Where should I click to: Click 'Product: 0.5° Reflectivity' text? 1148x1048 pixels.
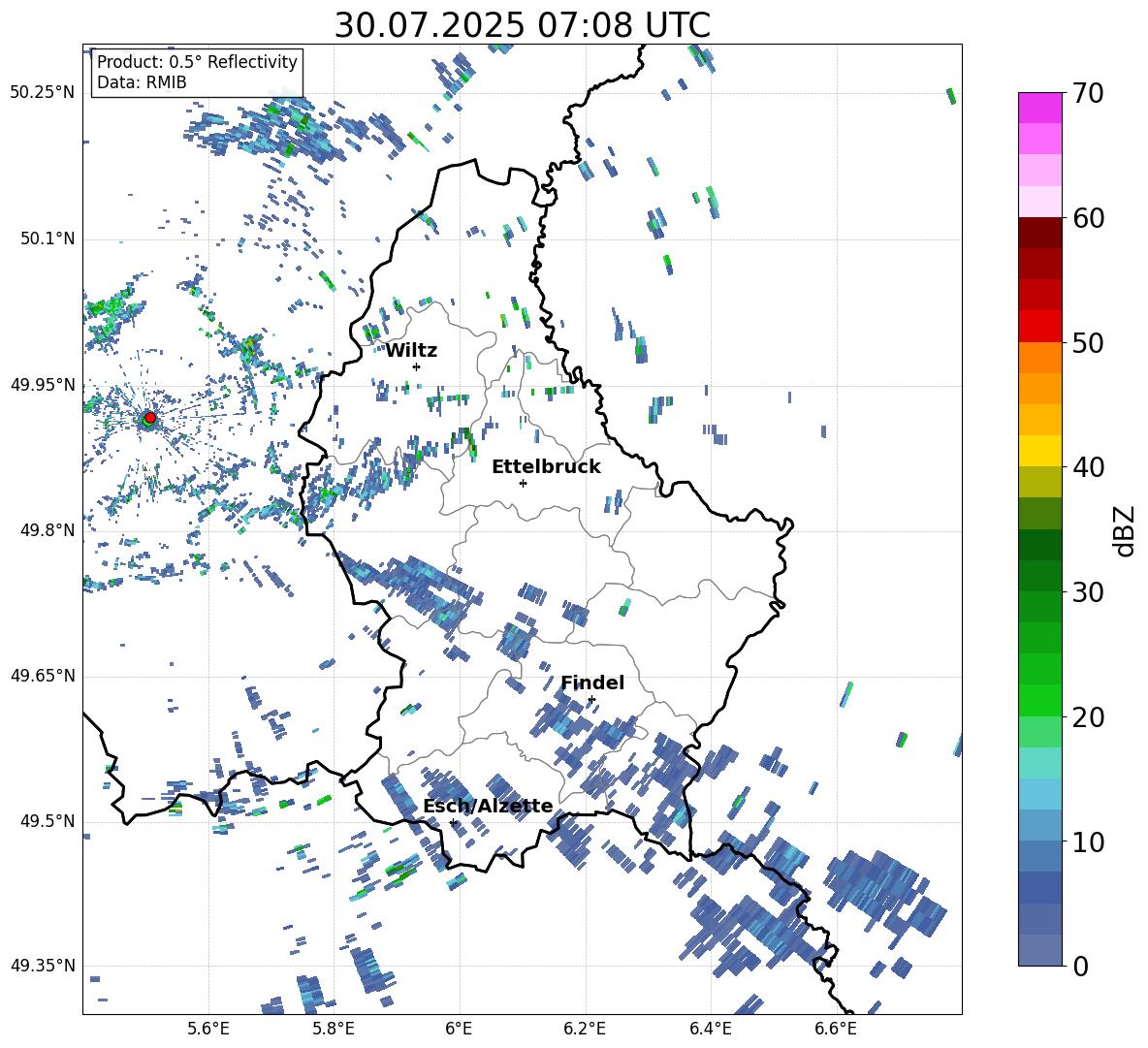coord(197,62)
